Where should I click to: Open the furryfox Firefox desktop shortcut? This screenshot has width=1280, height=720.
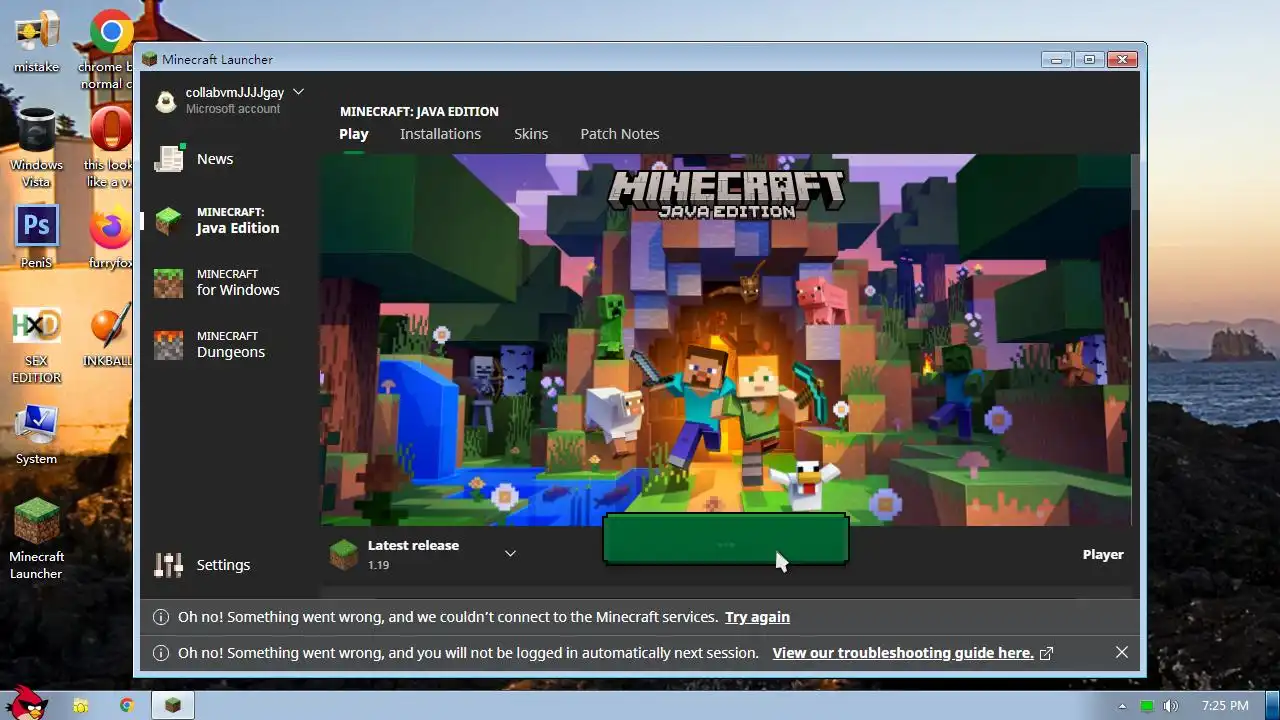(x=110, y=238)
